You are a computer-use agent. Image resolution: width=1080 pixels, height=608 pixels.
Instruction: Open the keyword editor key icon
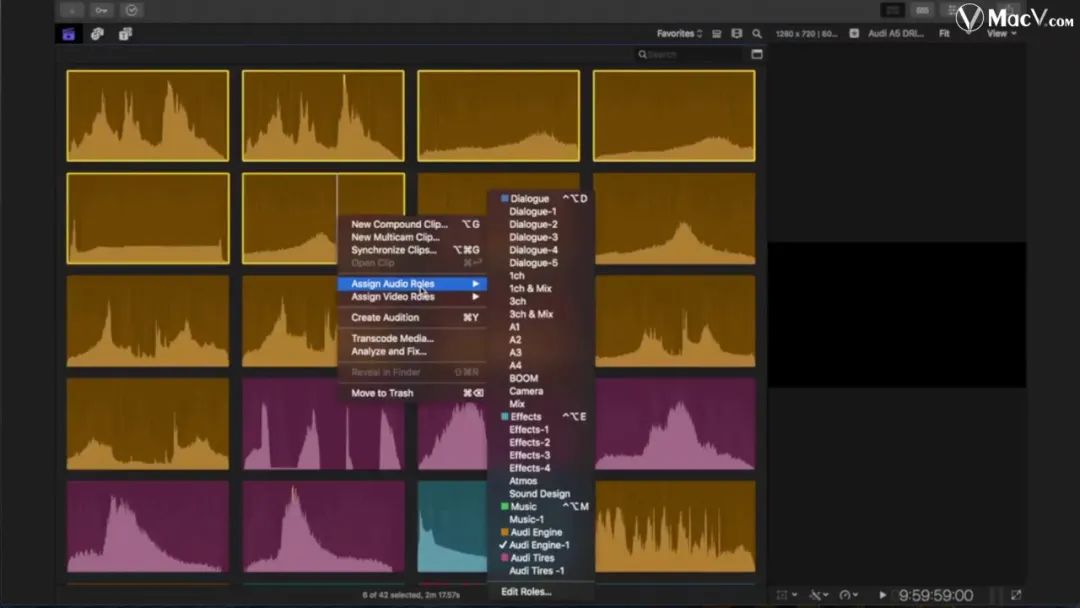point(101,10)
